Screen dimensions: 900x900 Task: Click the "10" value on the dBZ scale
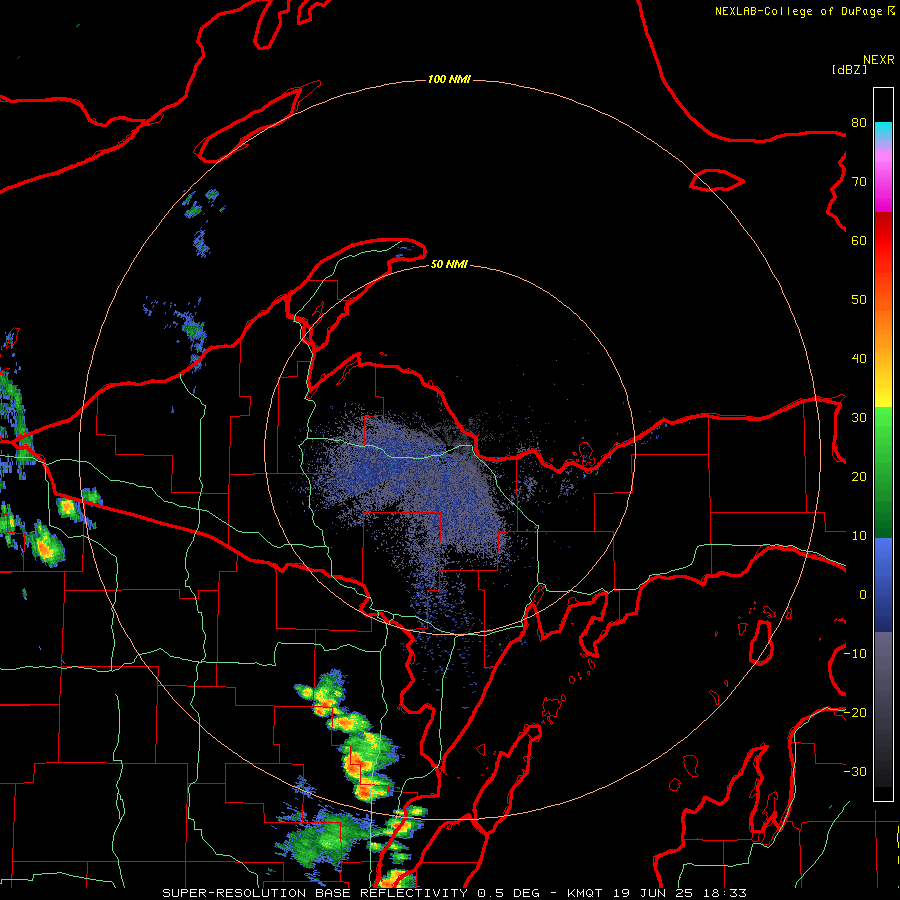click(x=859, y=536)
